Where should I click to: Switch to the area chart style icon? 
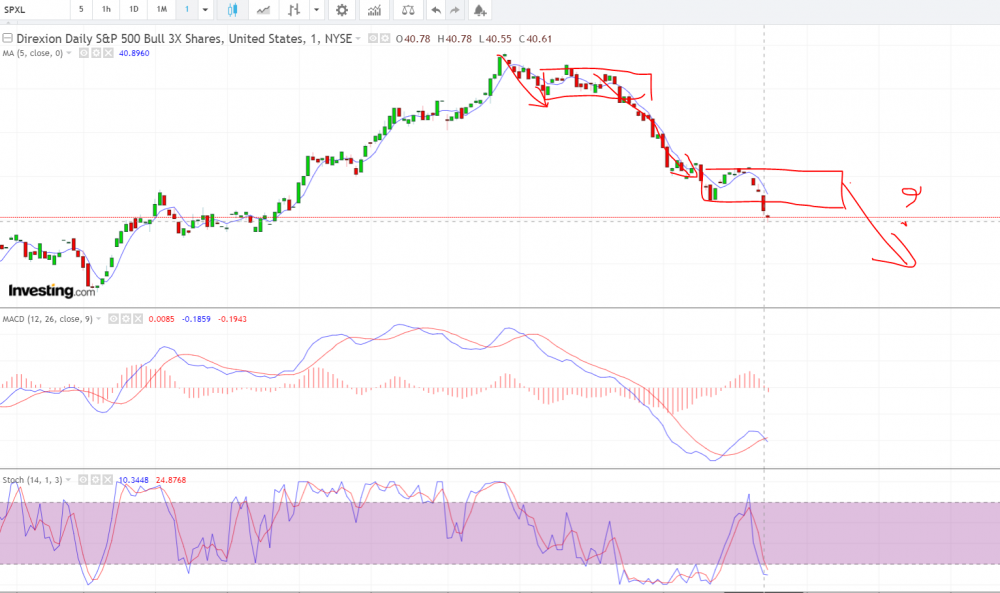pos(264,10)
